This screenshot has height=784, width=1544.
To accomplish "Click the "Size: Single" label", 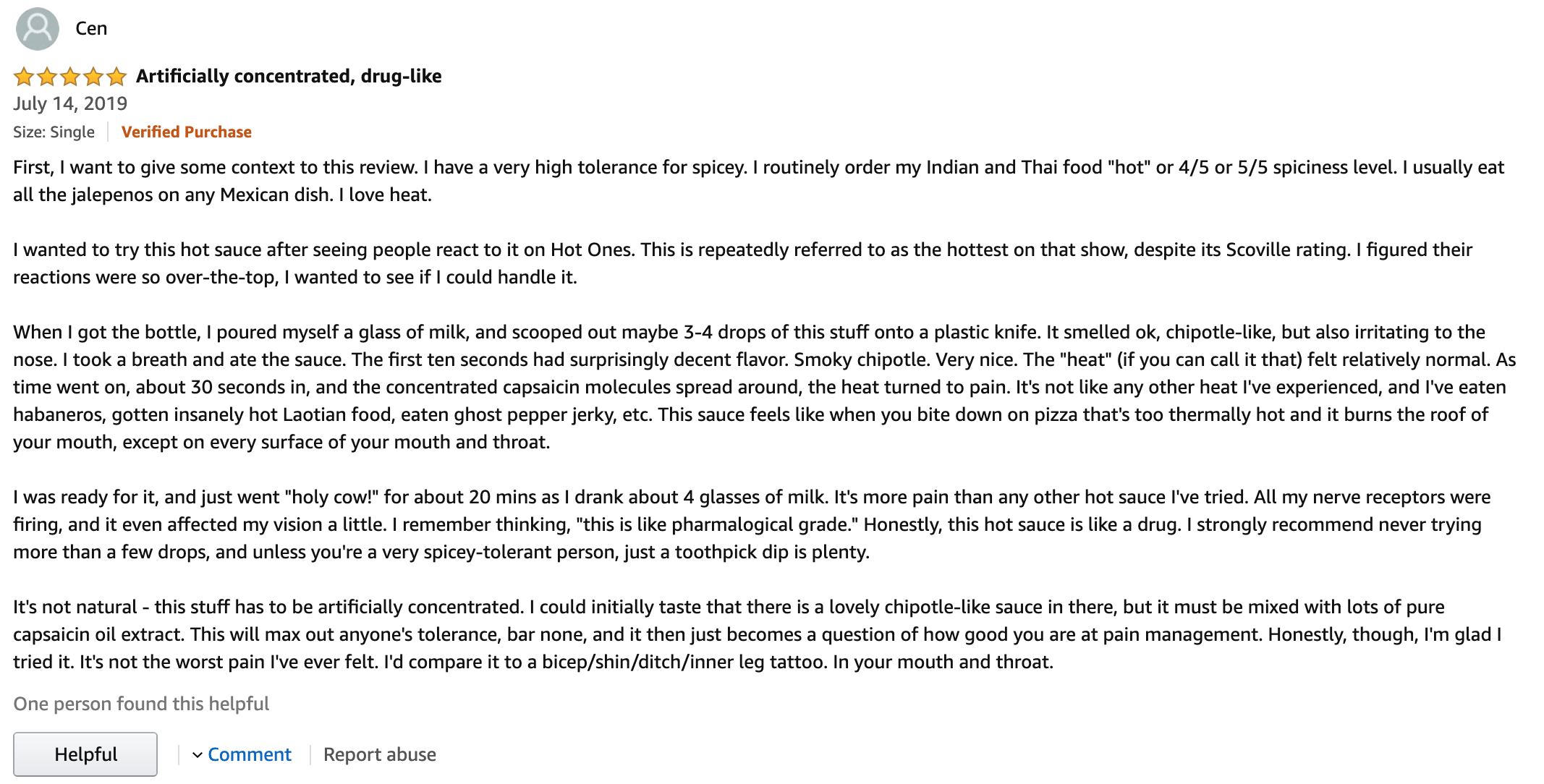I will tap(54, 132).
